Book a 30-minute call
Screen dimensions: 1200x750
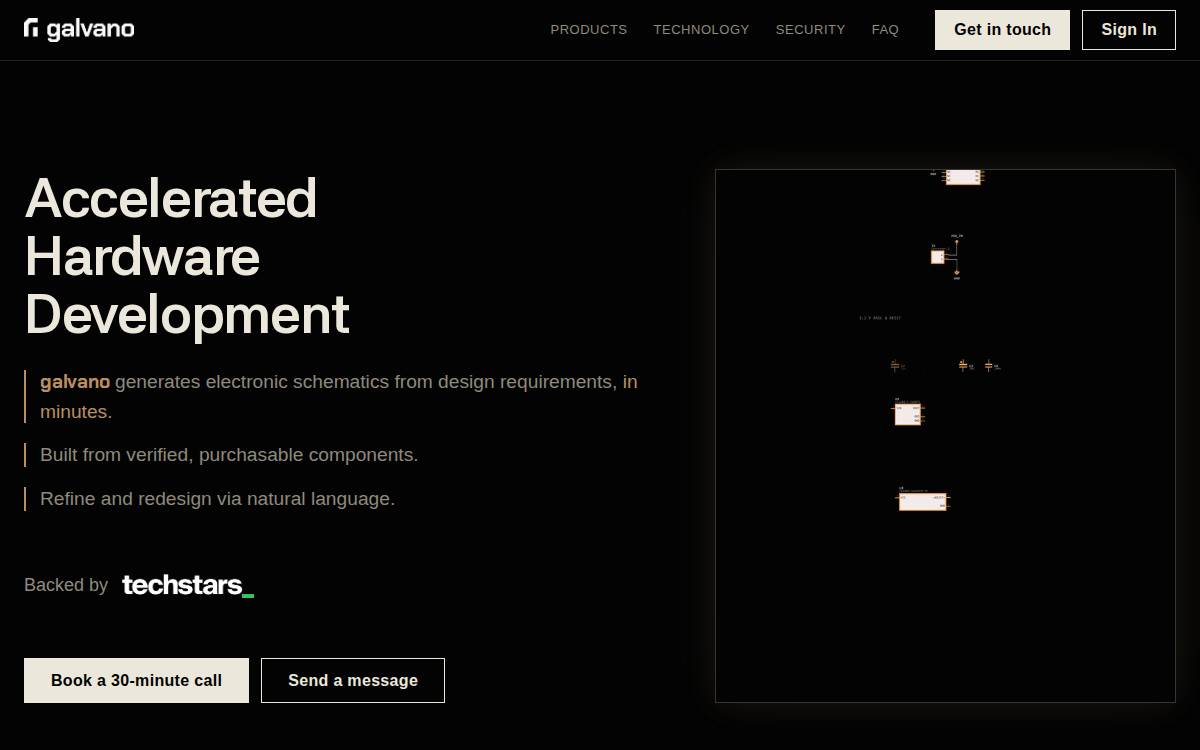(x=136, y=680)
